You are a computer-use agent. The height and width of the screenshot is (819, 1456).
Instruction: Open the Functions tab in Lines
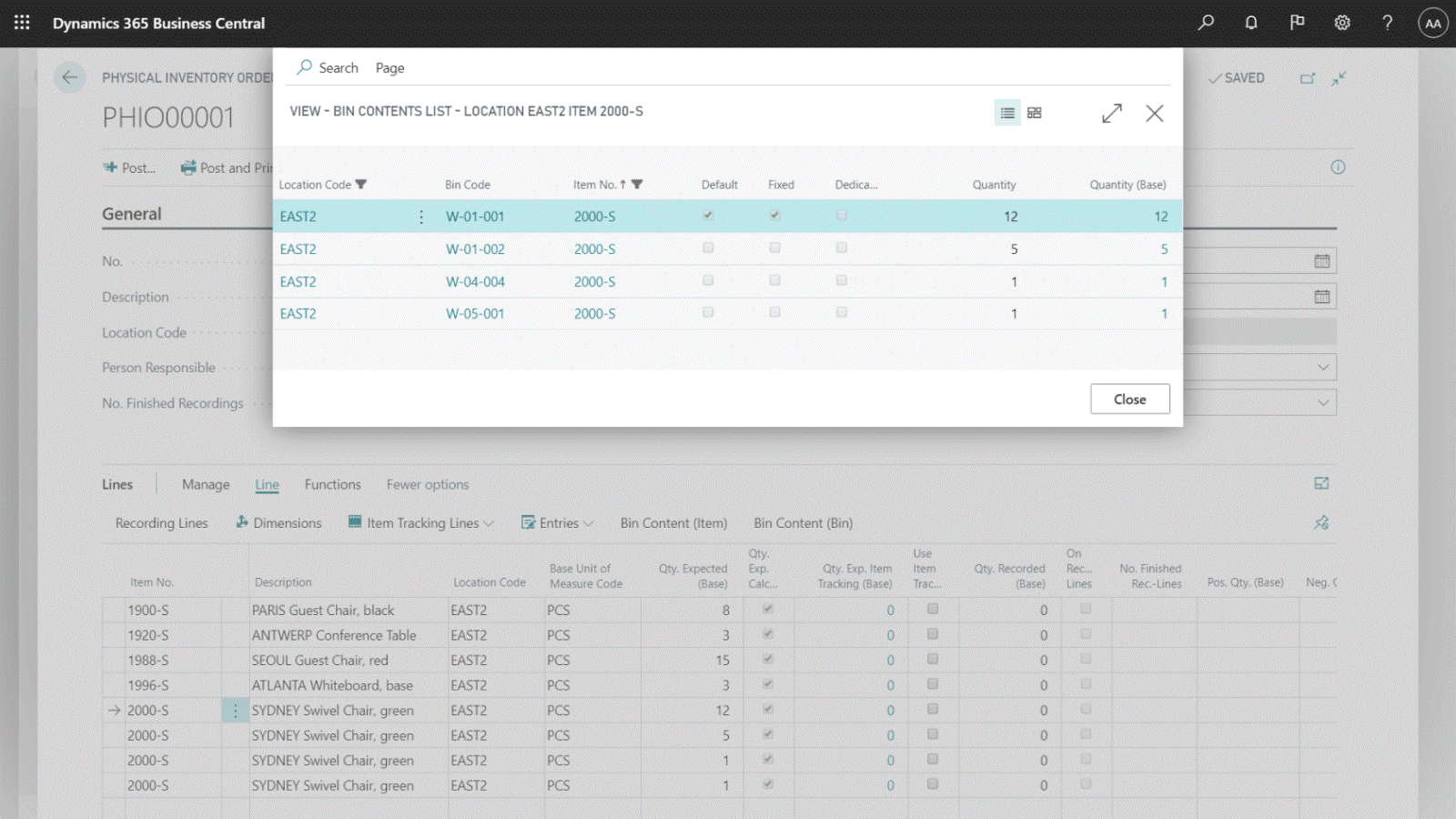332,485
